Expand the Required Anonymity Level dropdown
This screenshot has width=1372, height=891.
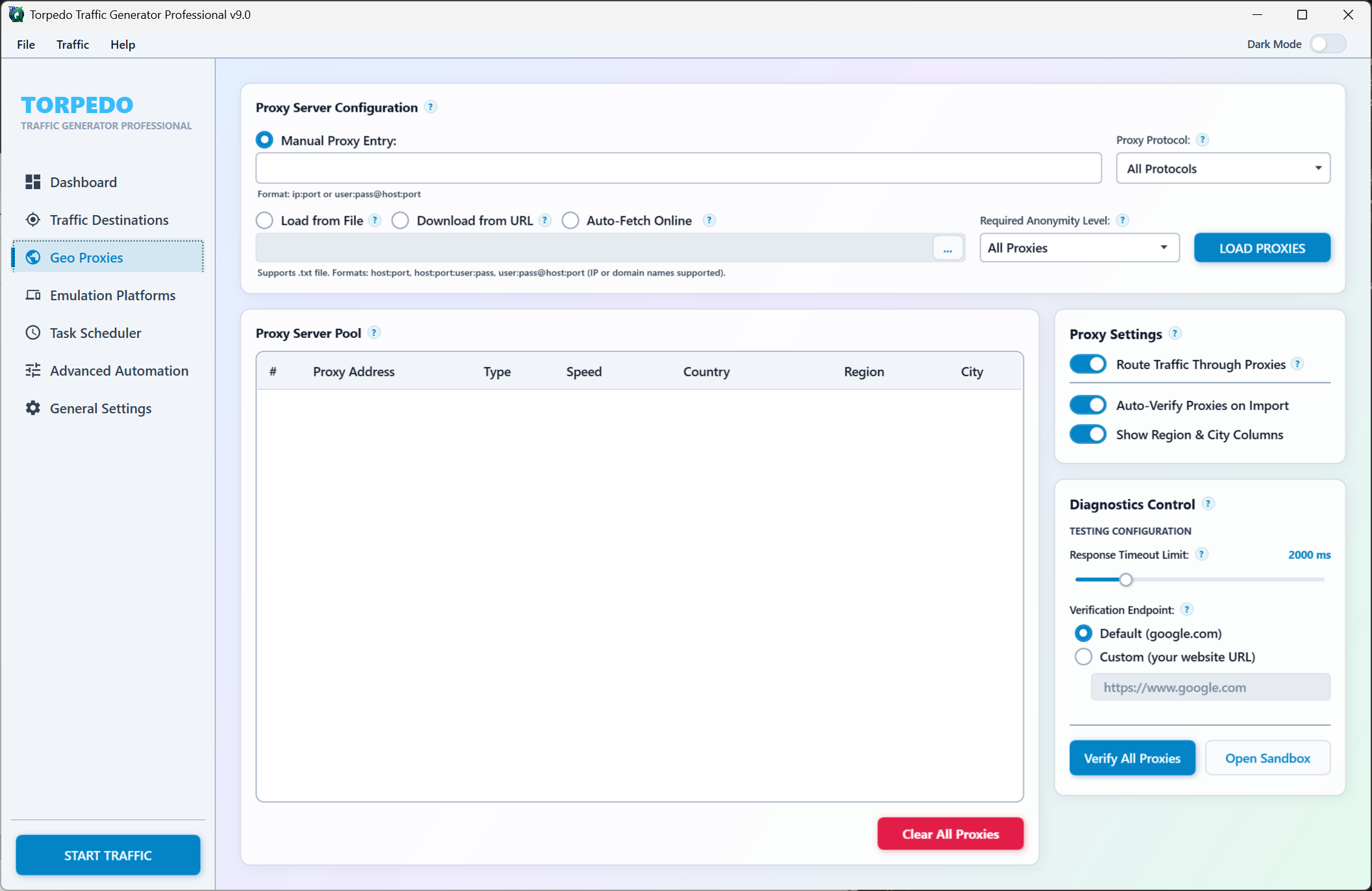coord(1079,248)
